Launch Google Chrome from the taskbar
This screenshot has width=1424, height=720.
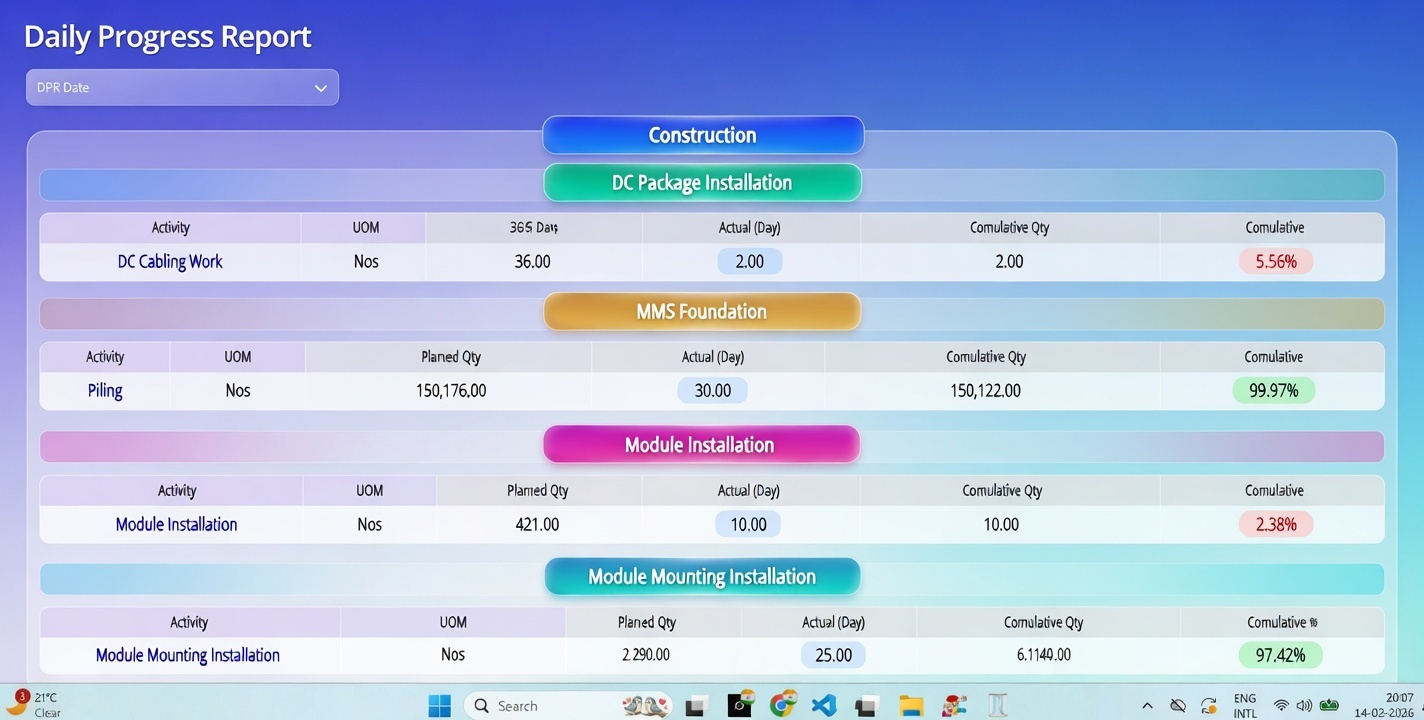783,705
